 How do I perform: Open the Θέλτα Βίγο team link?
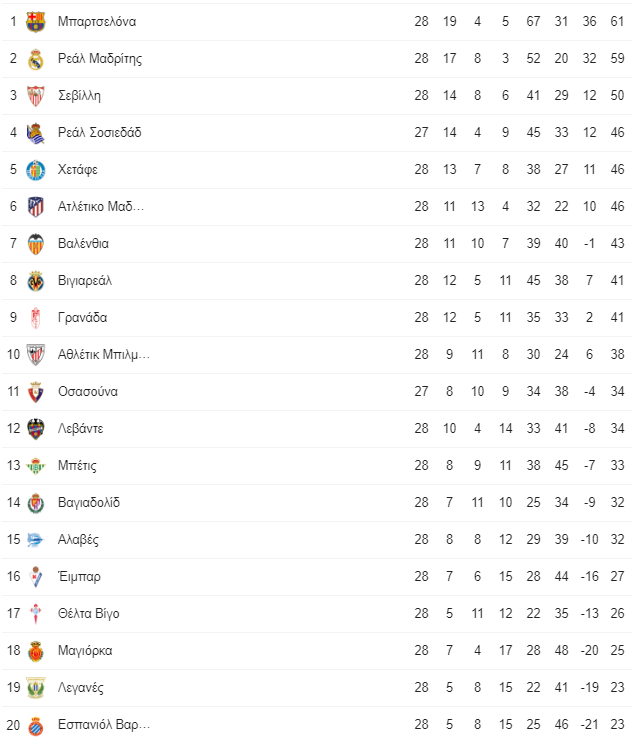tap(88, 614)
